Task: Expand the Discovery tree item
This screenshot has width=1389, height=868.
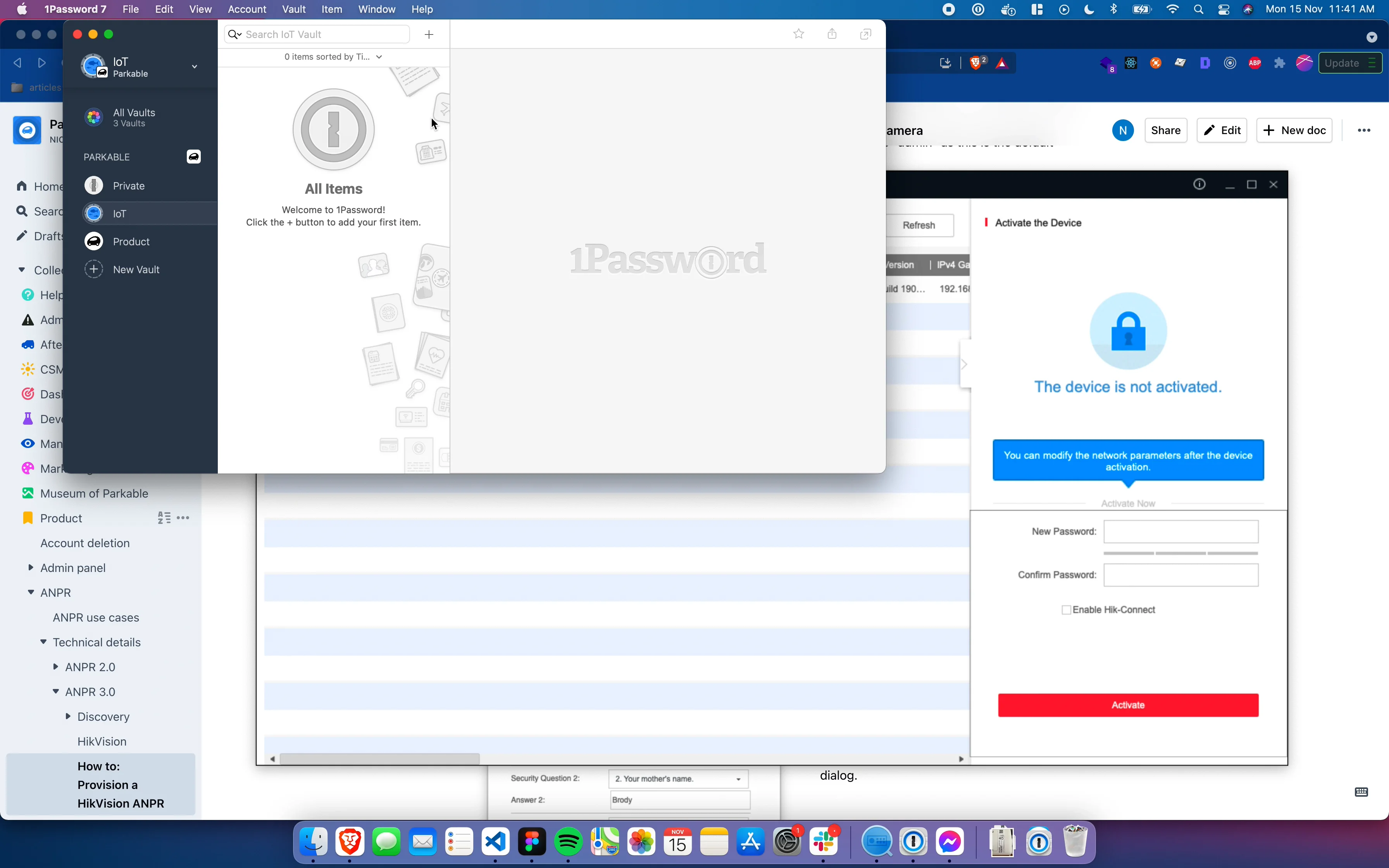Action: click(x=68, y=716)
